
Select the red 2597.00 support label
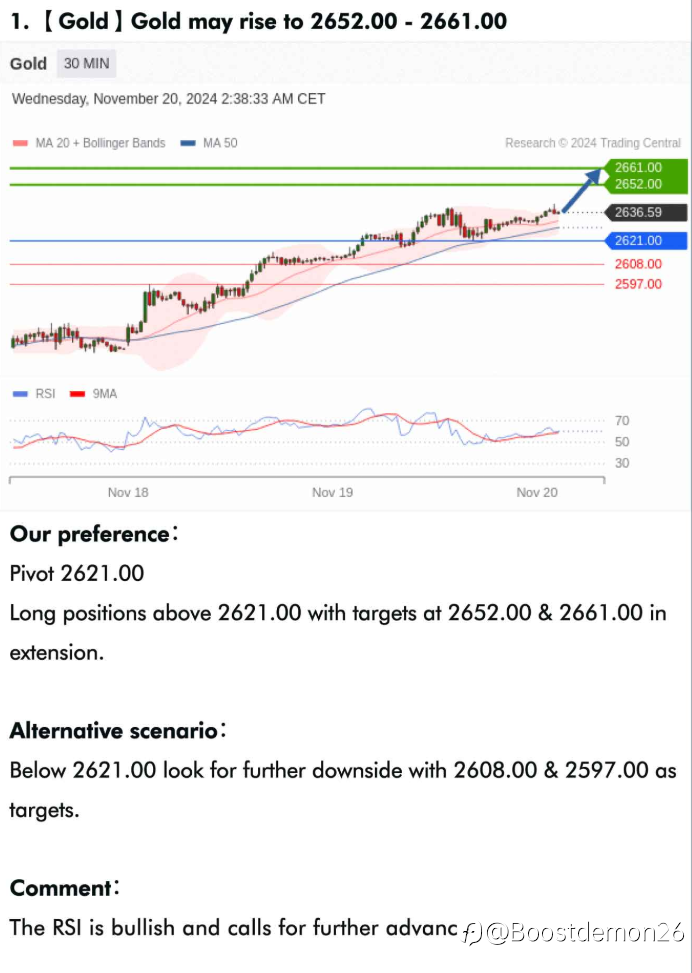point(638,284)
